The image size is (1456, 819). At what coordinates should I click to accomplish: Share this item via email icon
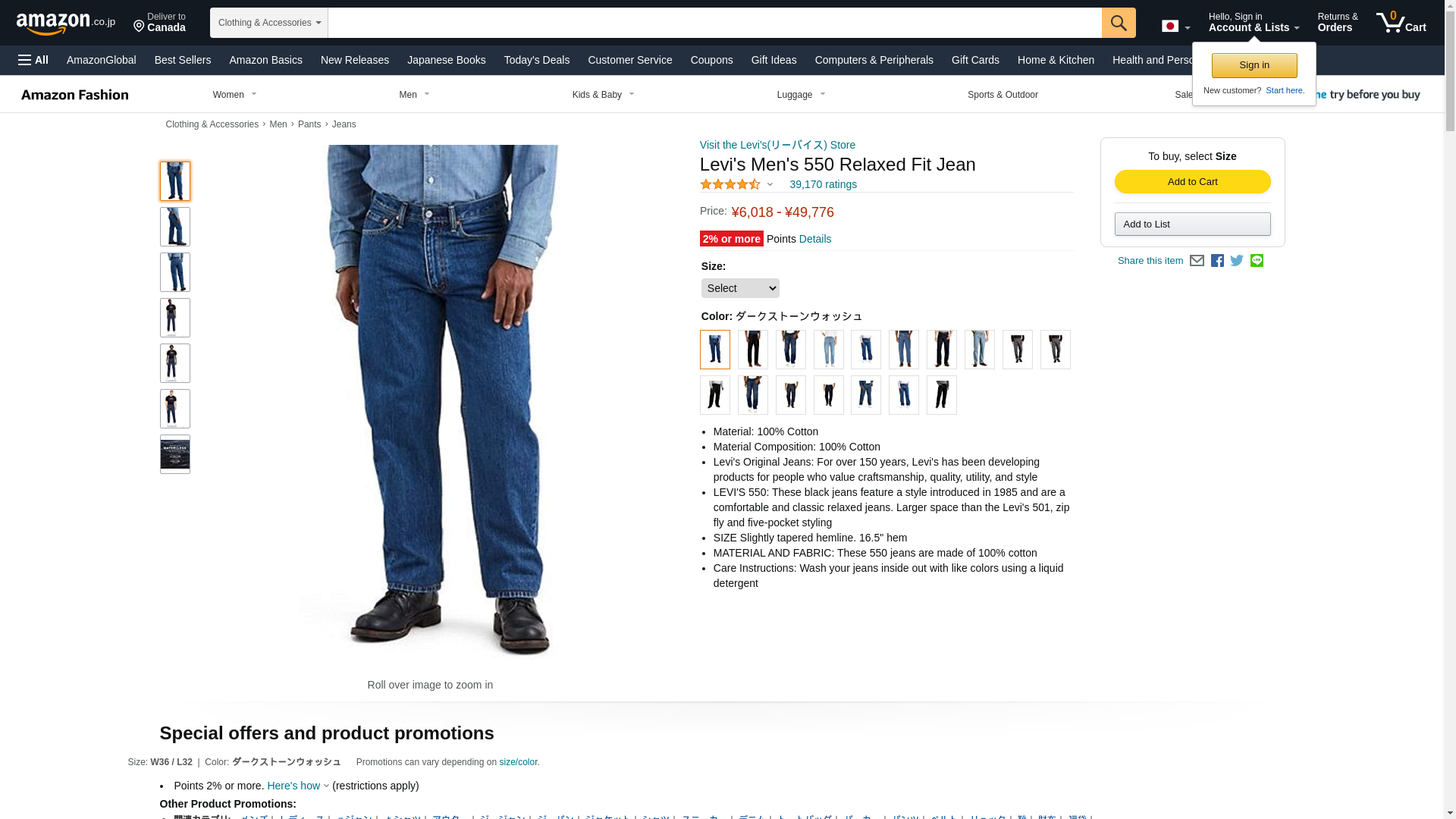click(1197, 261)
